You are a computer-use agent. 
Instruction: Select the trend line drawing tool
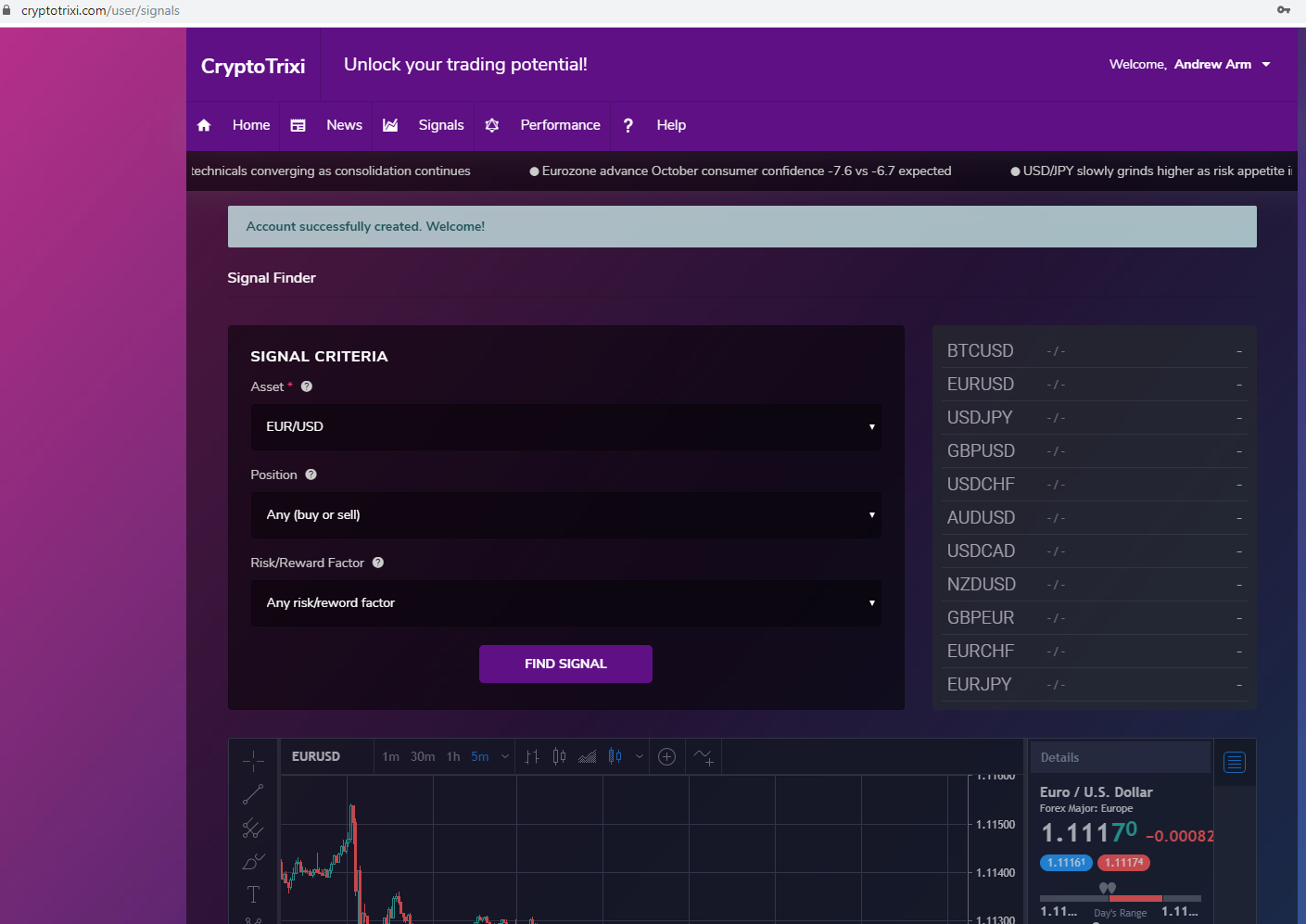click(x=253, y=795)
